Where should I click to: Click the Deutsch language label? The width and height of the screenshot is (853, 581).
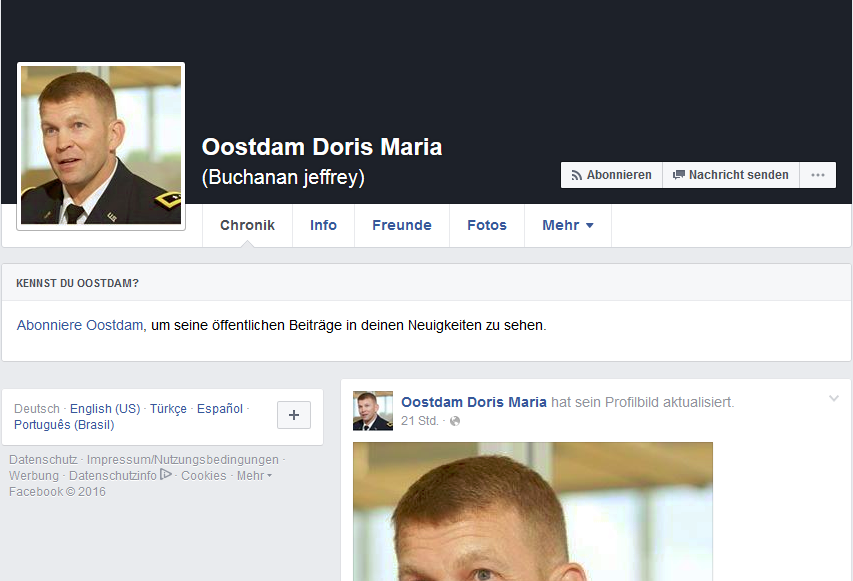click(37, 409)
